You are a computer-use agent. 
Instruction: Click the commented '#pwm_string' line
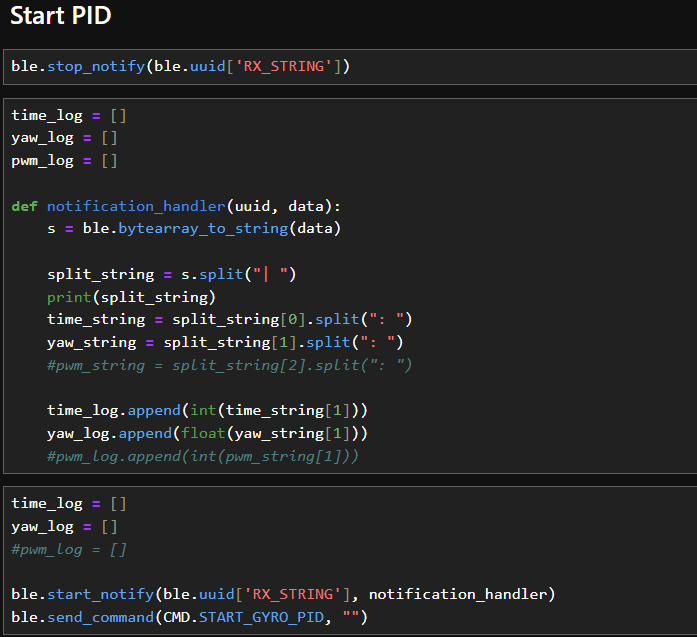coord(230,365)
